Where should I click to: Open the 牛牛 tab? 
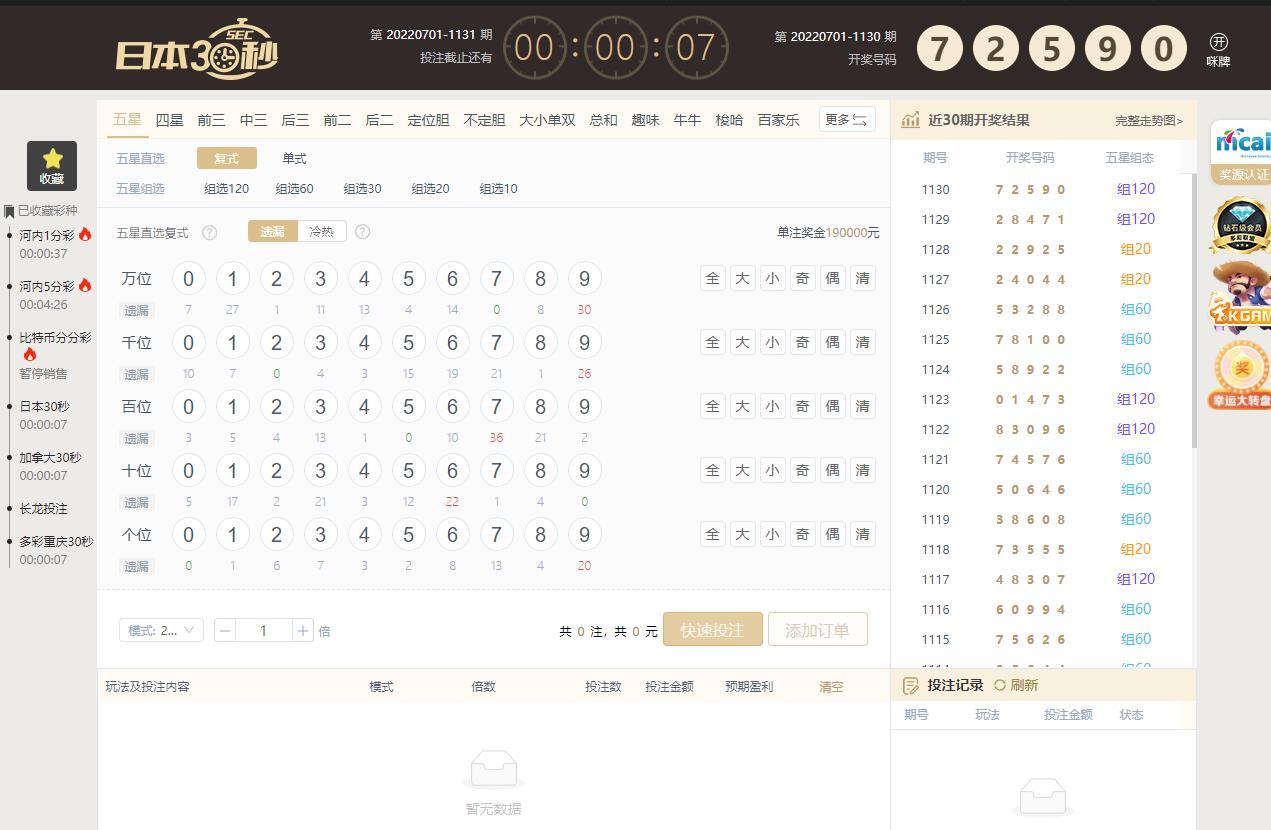pyautogui.click(x=687, y=120)
